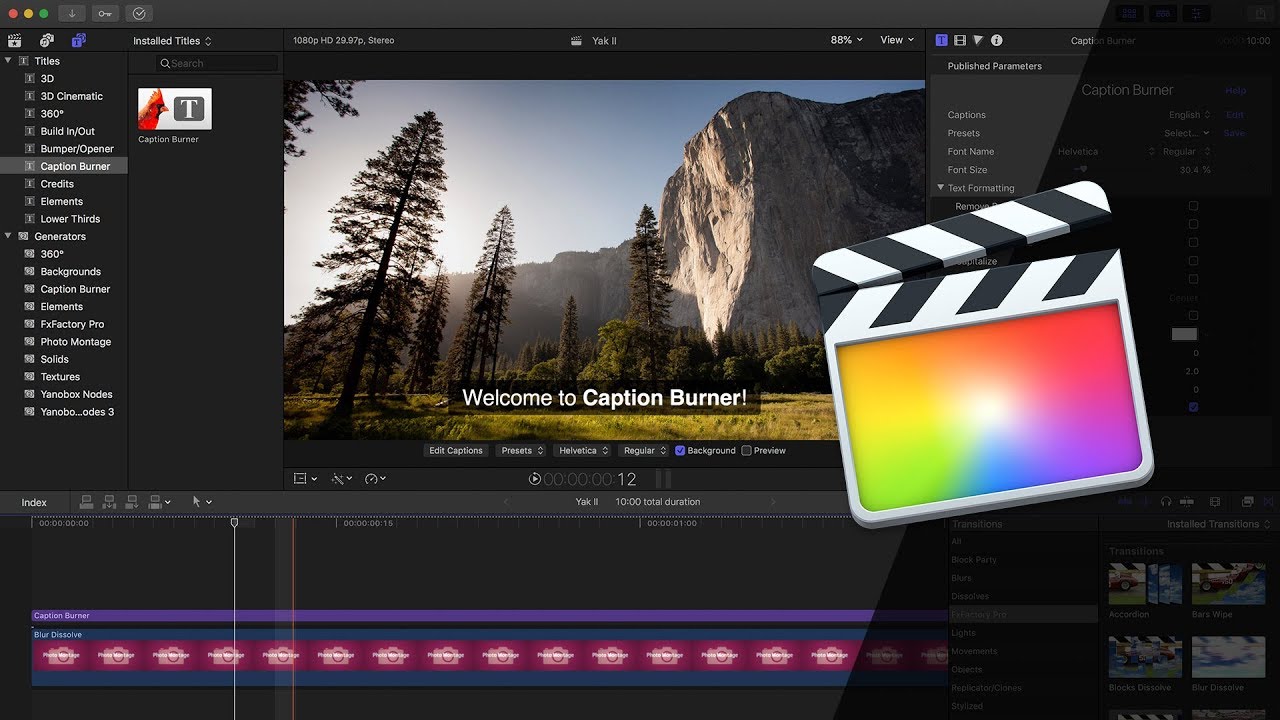Collapse the Titles category tree
The image size is (1280, 720).
(9, 61)
